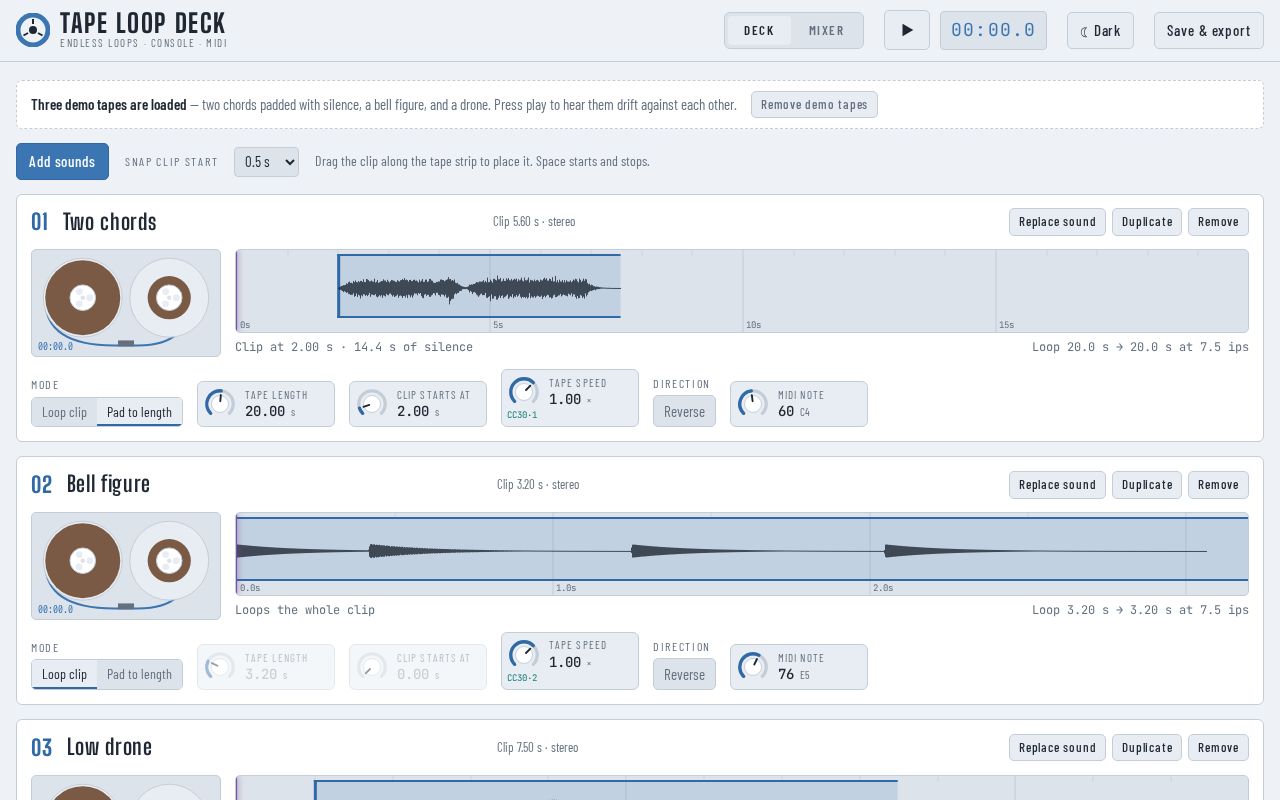This screenshot has width=1280, height=800.
Task: Duplicate the Low drone tape
Action: click(1147, 748)
